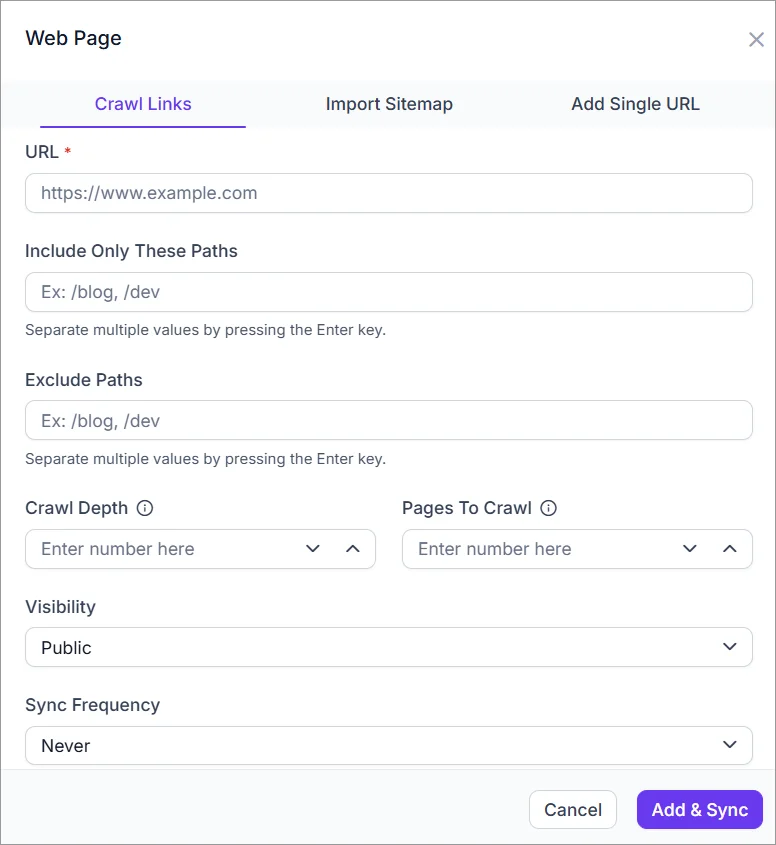Switch to the Import Sitemap tab
The width and height of the screenshot is (776, 845).
[x=389, y=104]
